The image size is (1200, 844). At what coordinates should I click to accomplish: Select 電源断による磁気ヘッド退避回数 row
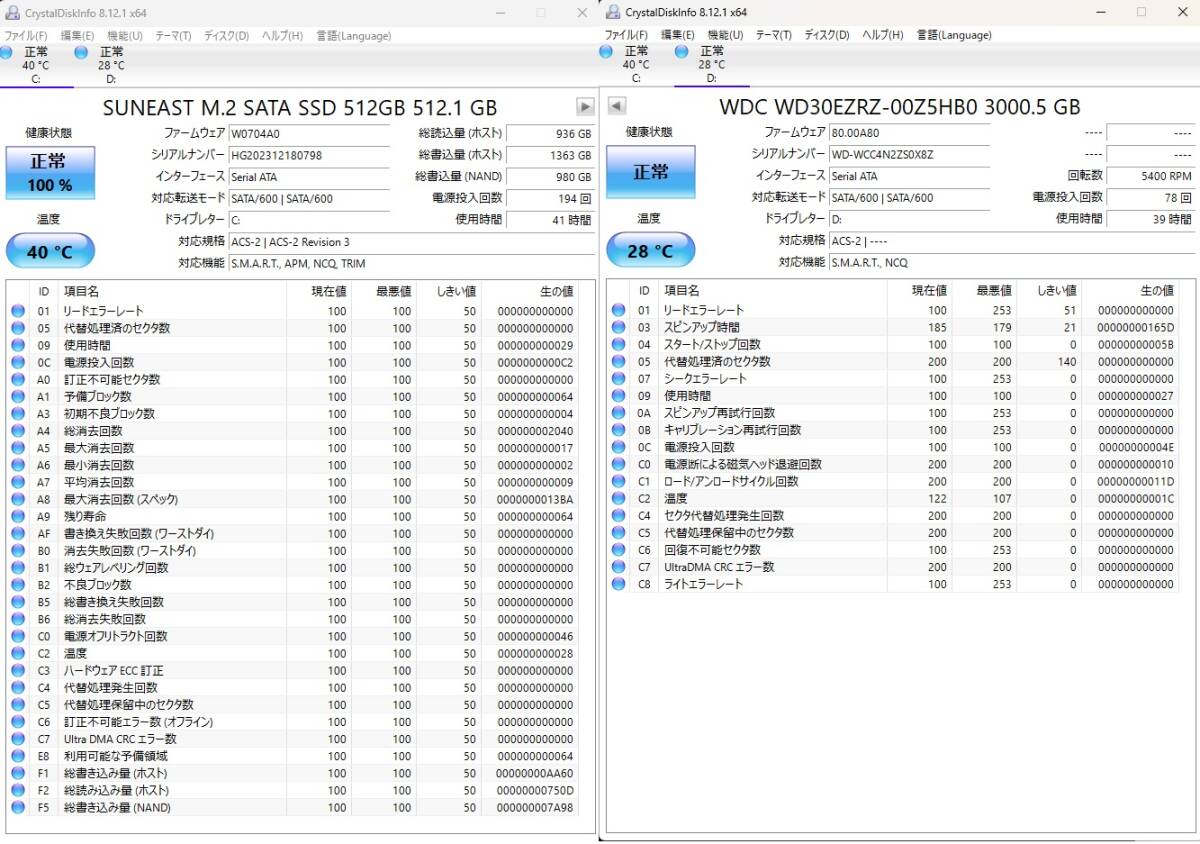point(892,464)
